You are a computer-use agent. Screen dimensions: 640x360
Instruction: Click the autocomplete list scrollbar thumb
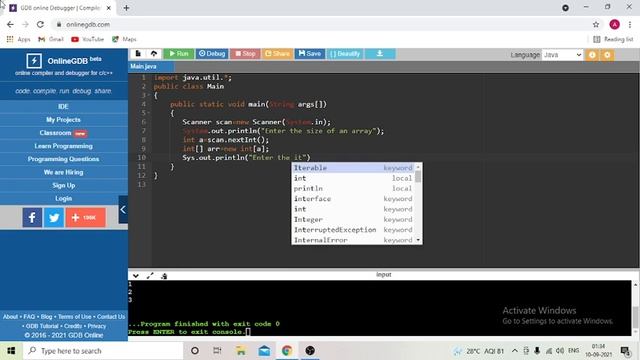click(418, 176)
